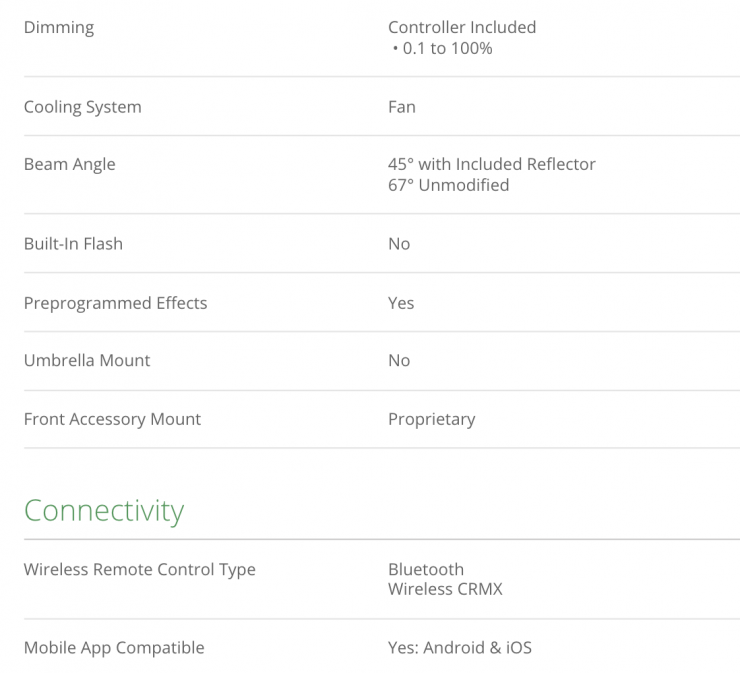Select the Wireless CRMX value
740x673 pixels.
[x=445, y=590]
